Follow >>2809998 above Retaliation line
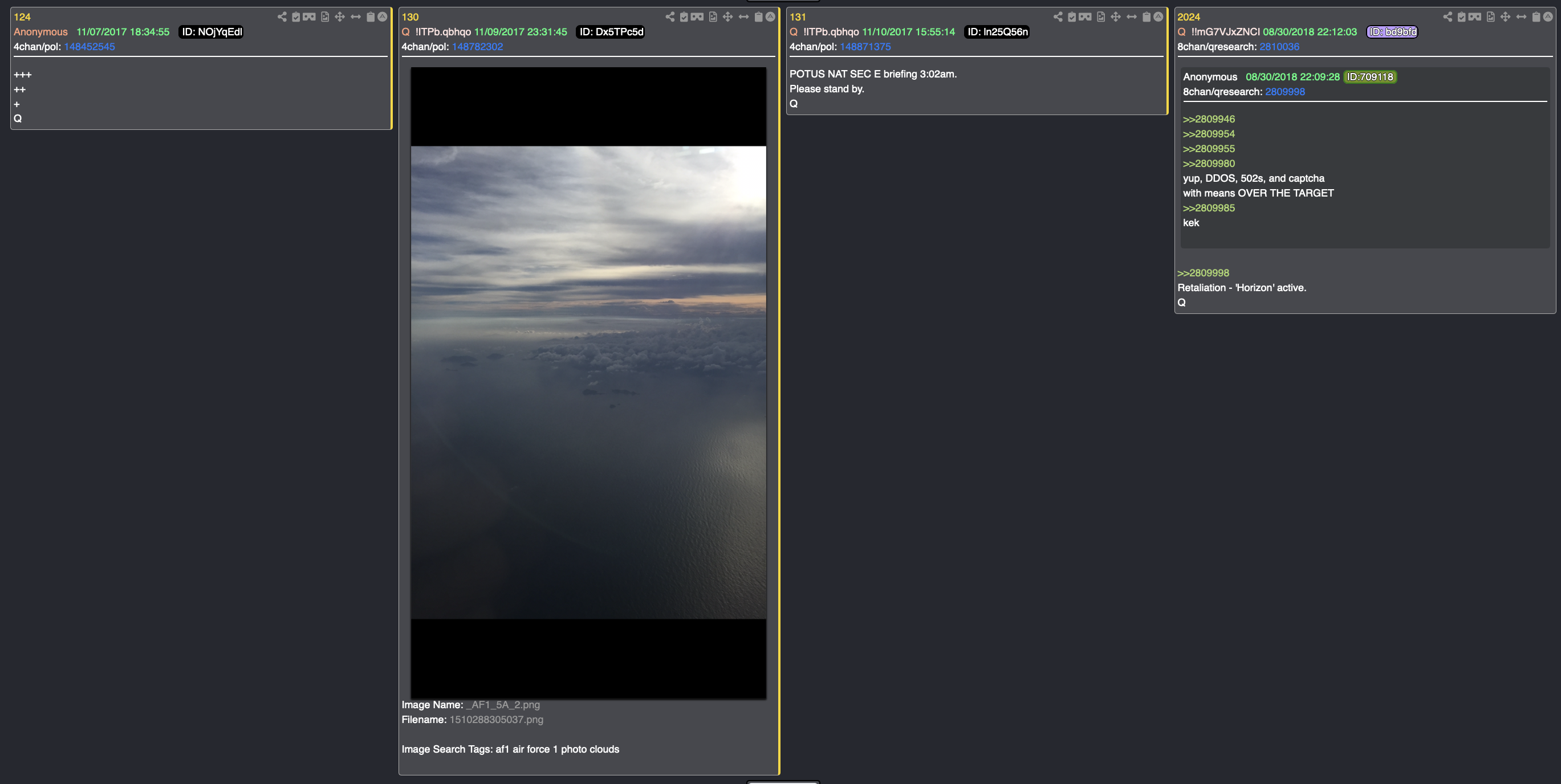1561x784 pixels. (x=1203, y=273)
